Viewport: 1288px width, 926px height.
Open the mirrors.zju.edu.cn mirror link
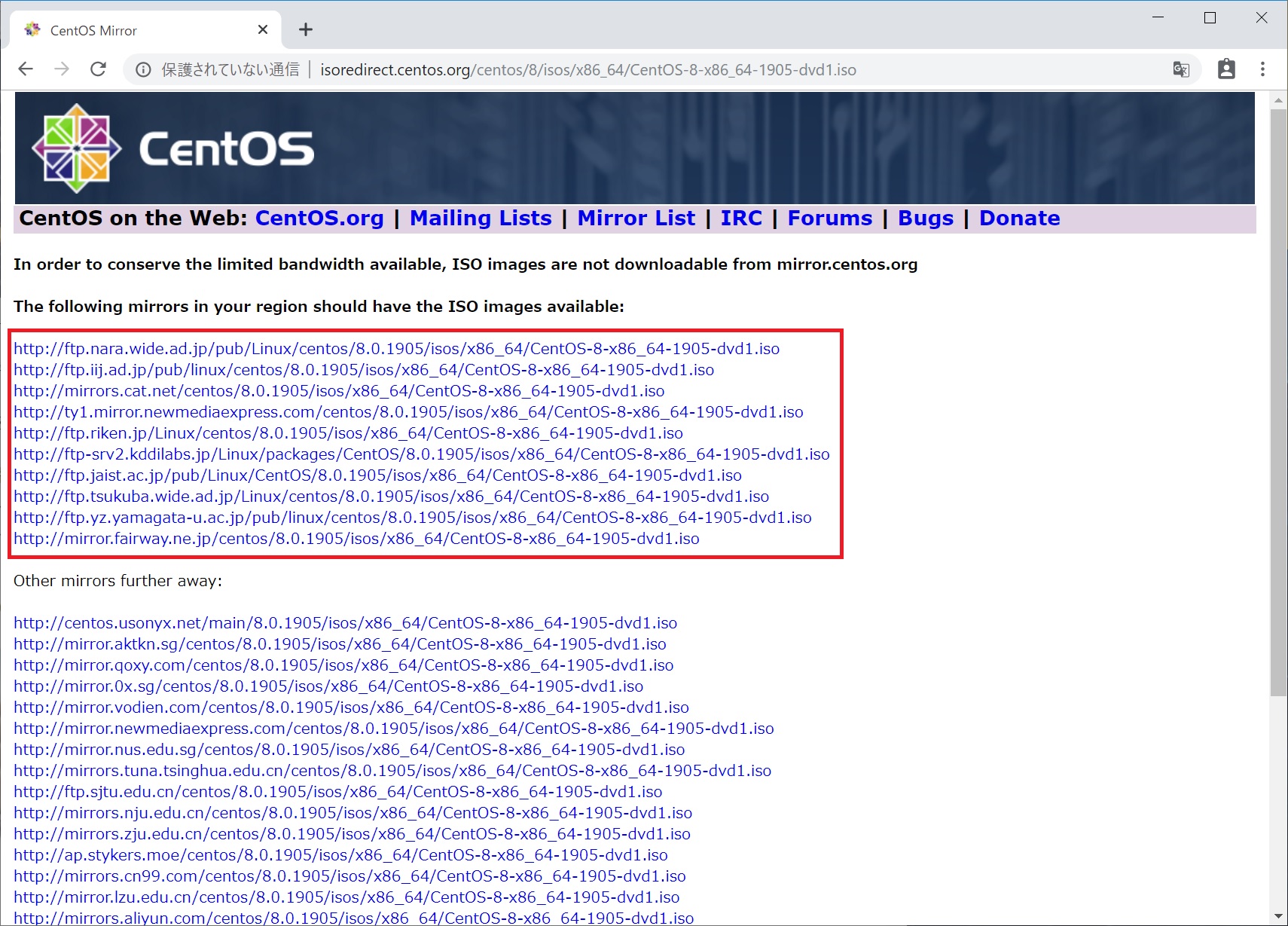pyautogui.click(x=352, y=834)
